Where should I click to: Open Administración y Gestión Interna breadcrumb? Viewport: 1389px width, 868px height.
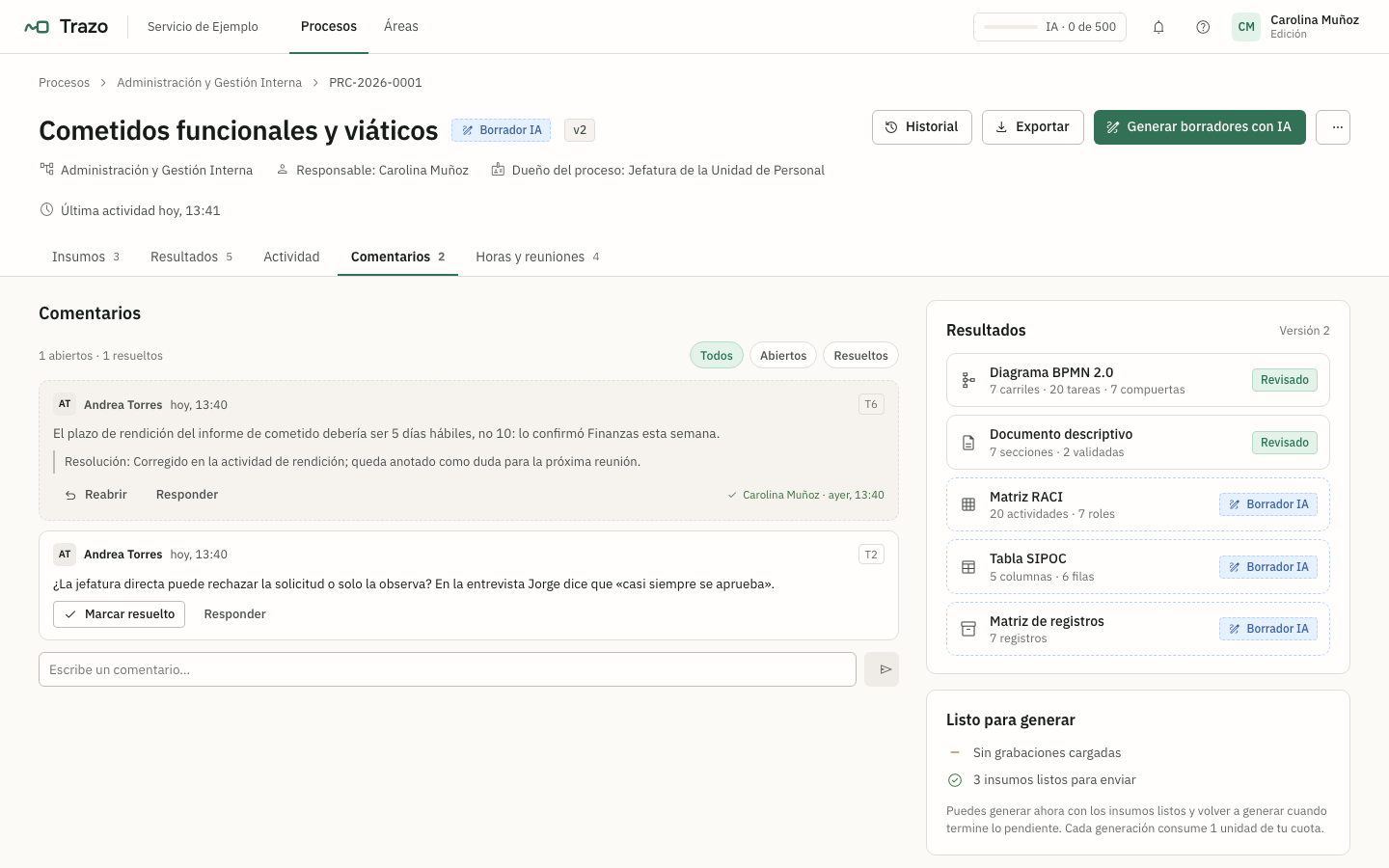(209, 83)
